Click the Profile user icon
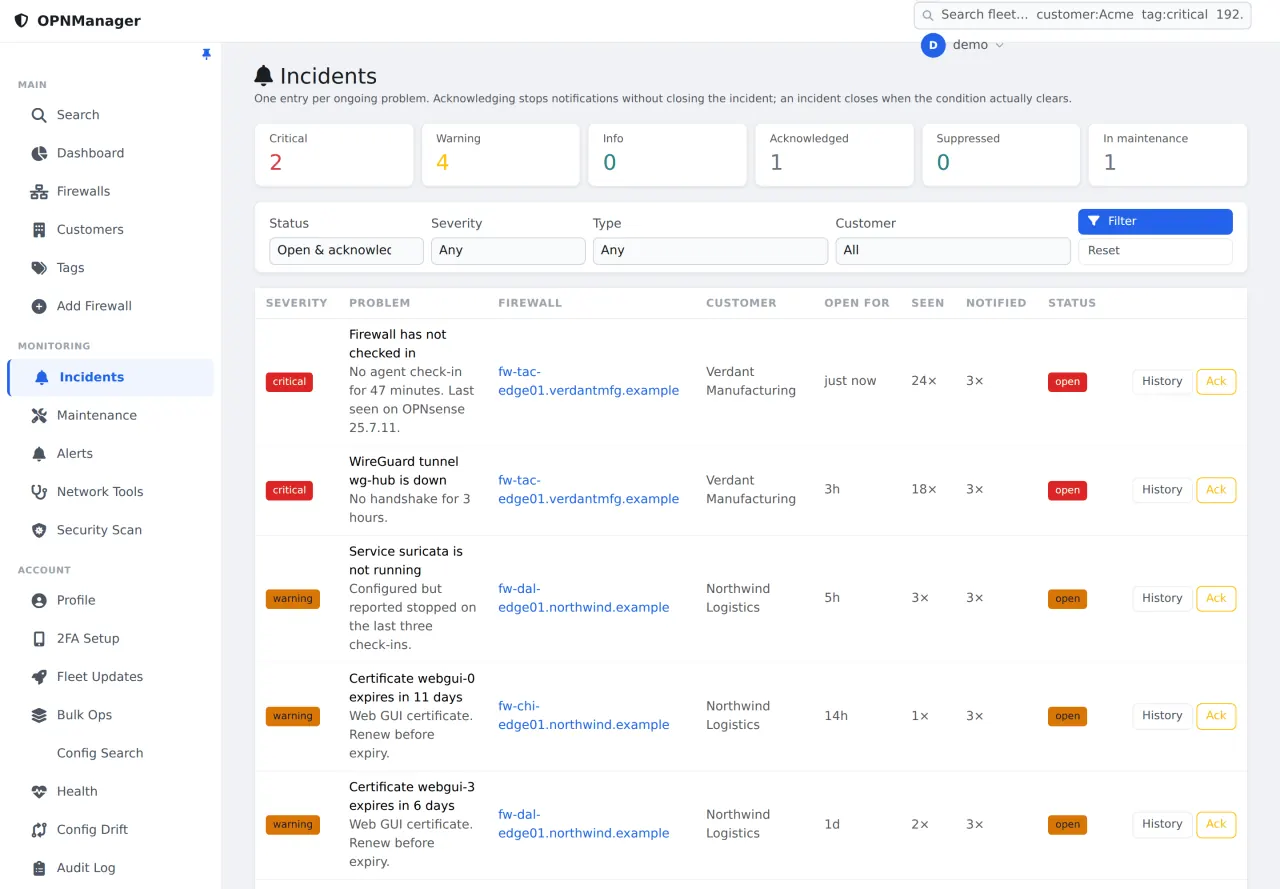The image size is (1280, 889). coord(39,600)
